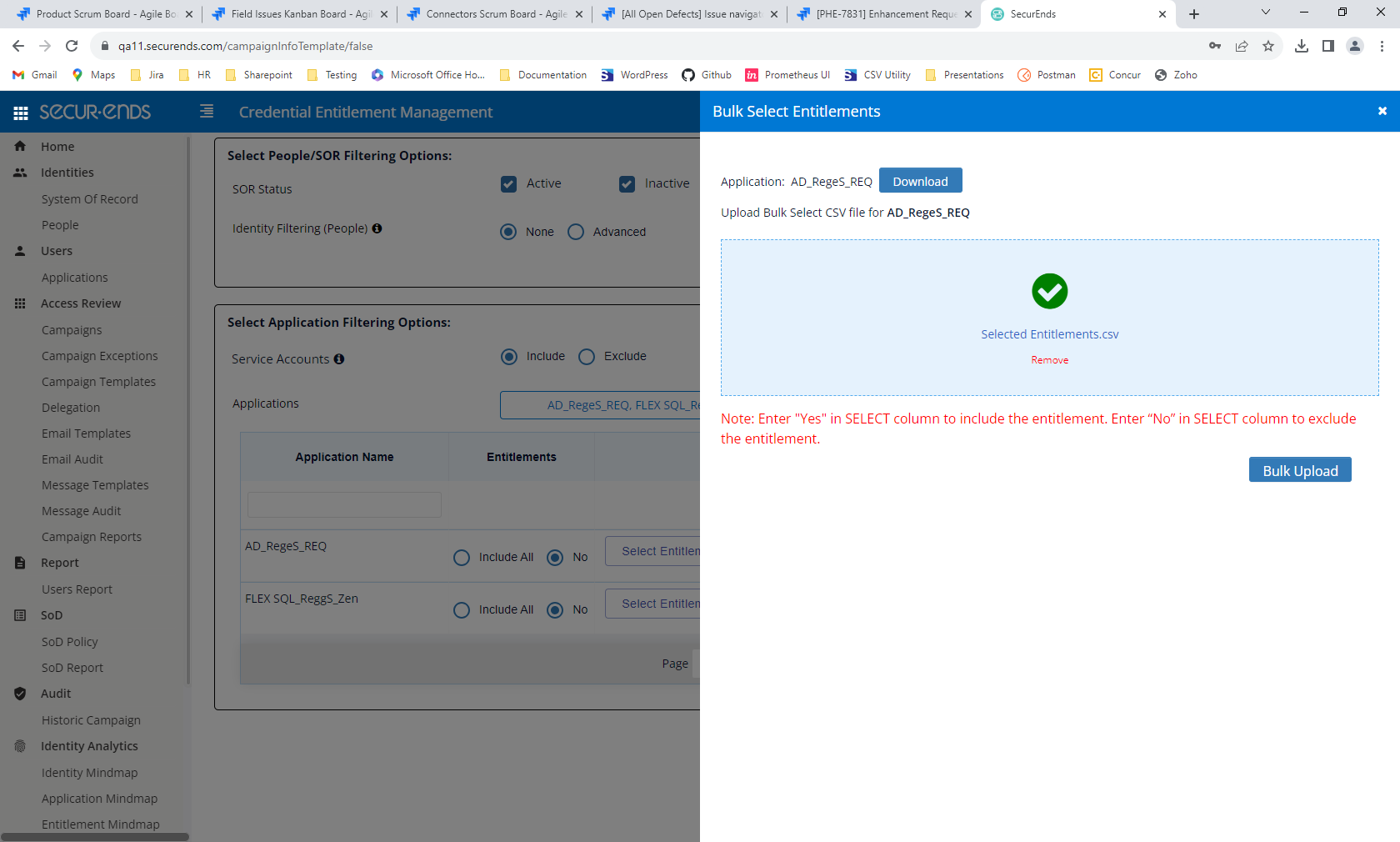
Task: Open the Service Accounts info tooltip icon
Action: [x=339, y=358]
